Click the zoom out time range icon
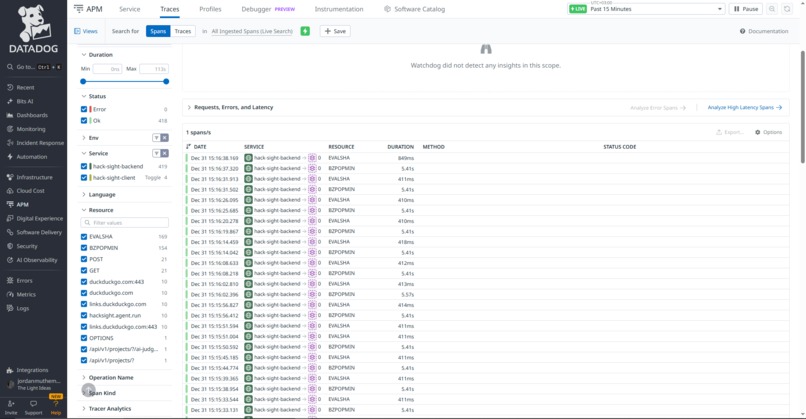 click(772, 9)
